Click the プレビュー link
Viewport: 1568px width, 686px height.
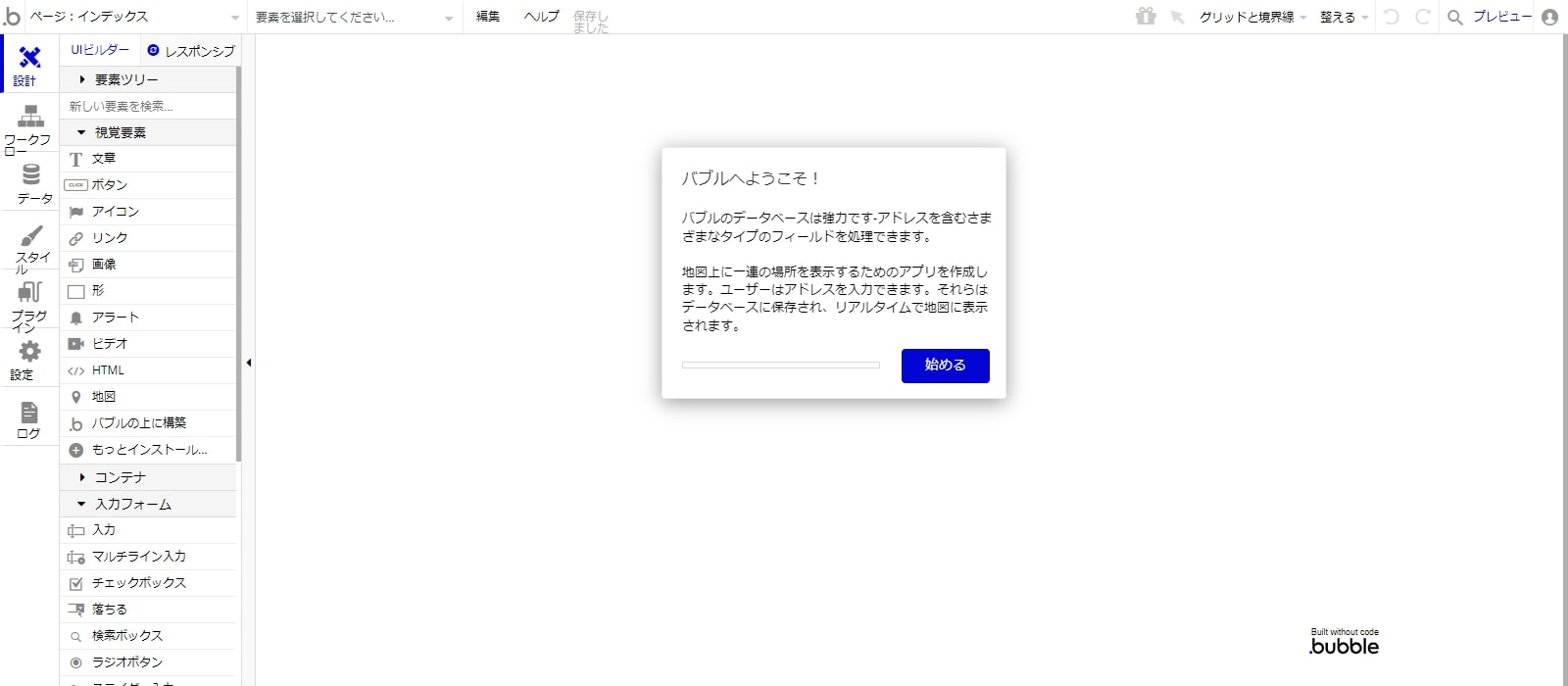point(1501,18)
